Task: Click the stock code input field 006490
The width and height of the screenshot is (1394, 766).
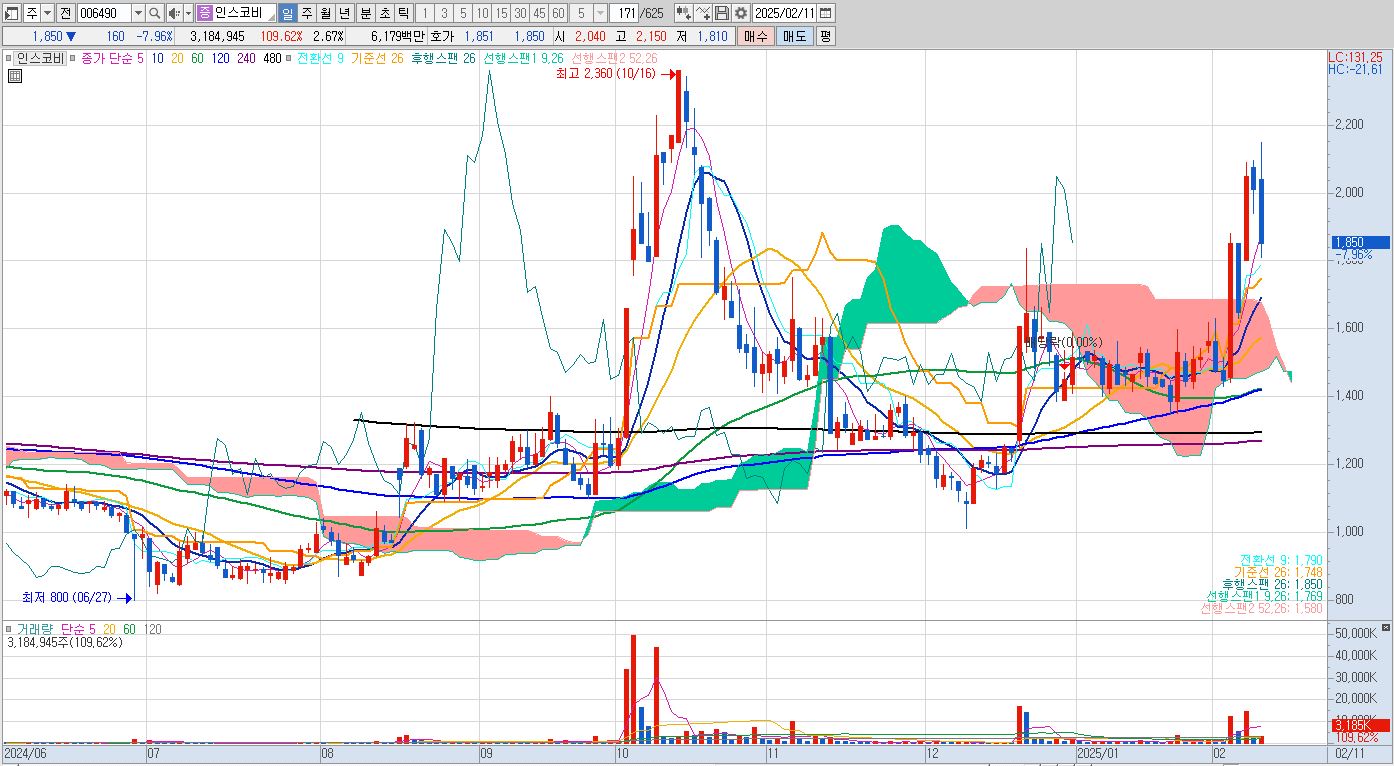Action: click(104, 13)
